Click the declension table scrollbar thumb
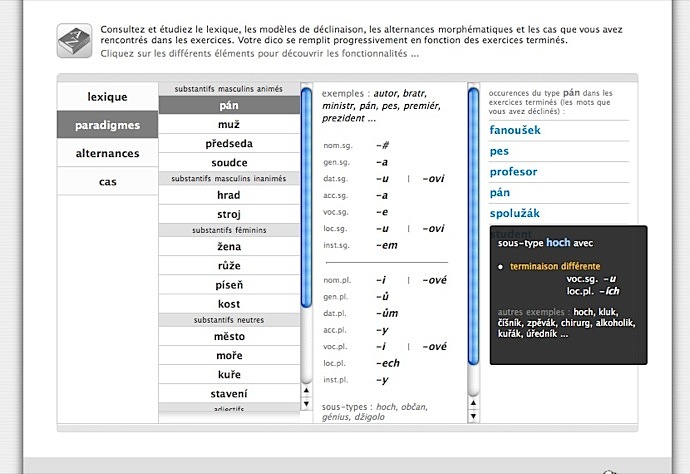This screenshot has width=690, height=474. tap(473, 226)
